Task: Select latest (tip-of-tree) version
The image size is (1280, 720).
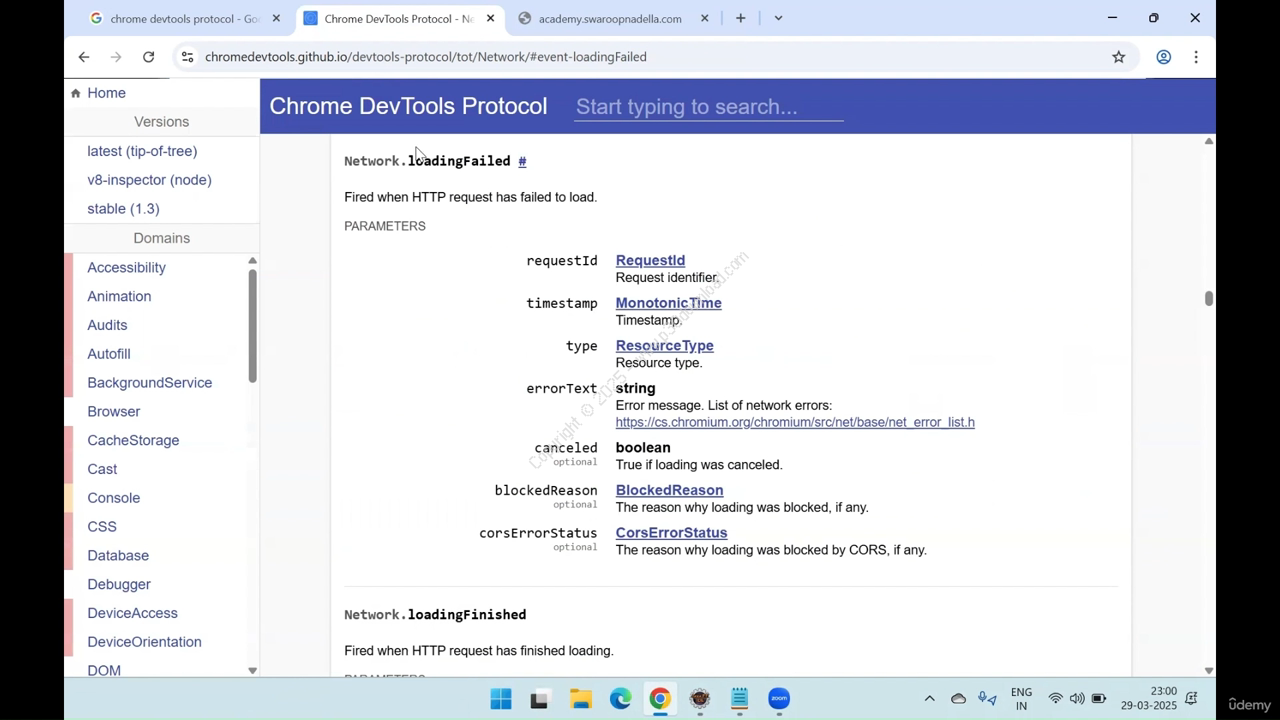Action: [x=142, y=151]
